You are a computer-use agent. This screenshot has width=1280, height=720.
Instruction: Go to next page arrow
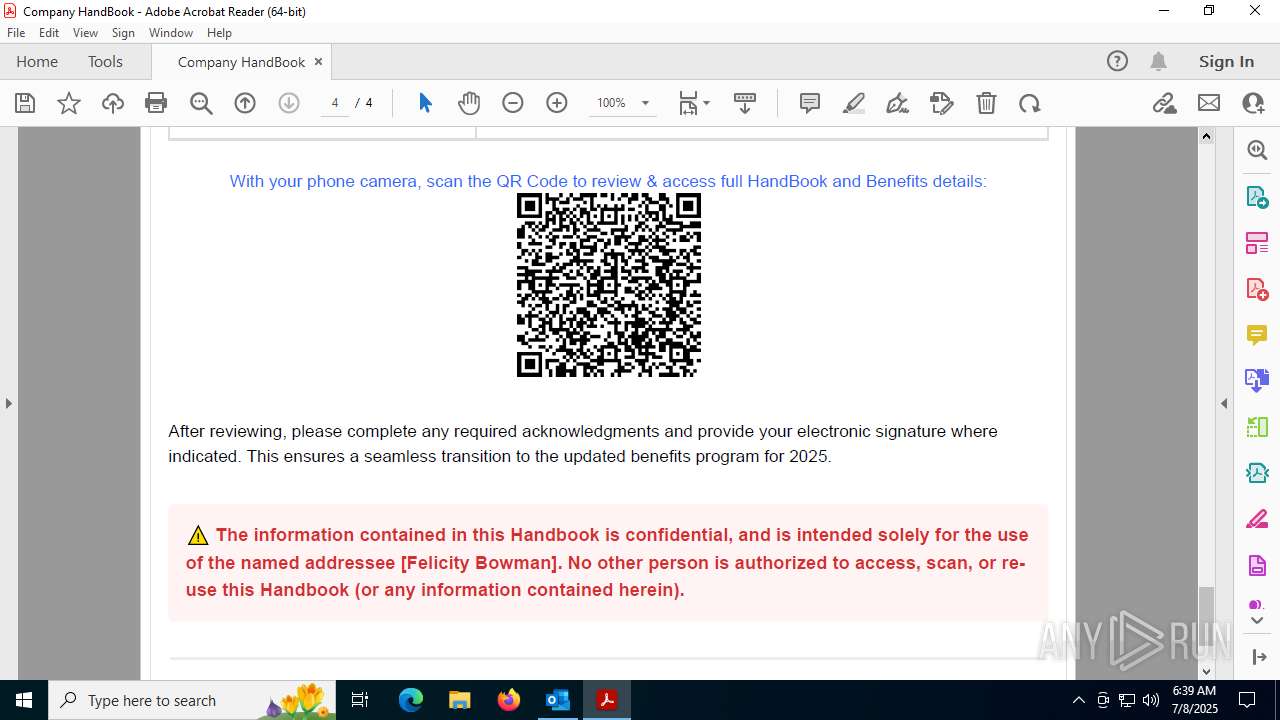[x=289, y=103]
